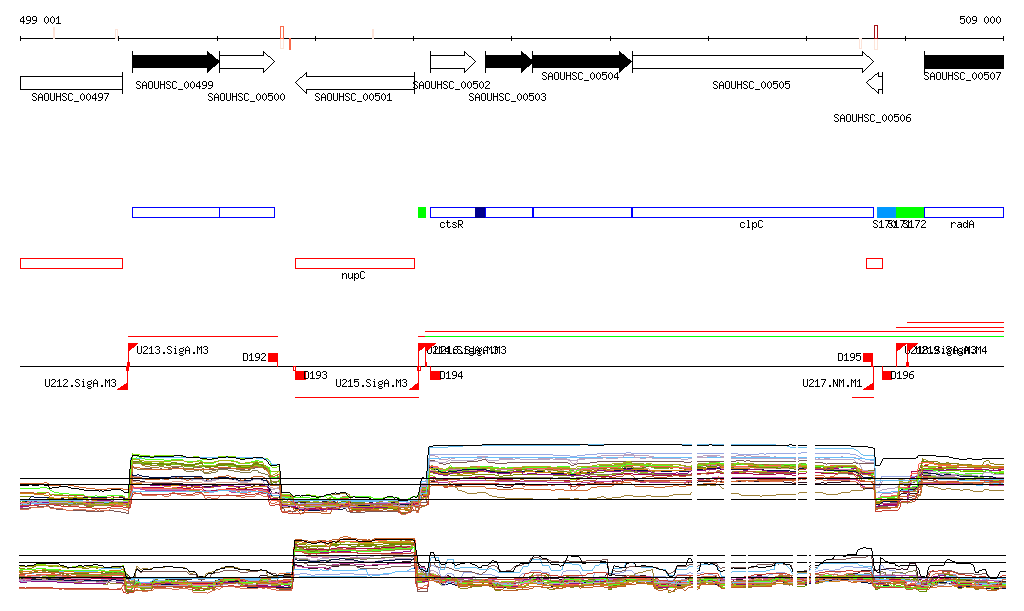The width and height of the screenshot is (1024, 611).
Task: Select the clpC segment rectangle
Action: click(x=752, y=212)
